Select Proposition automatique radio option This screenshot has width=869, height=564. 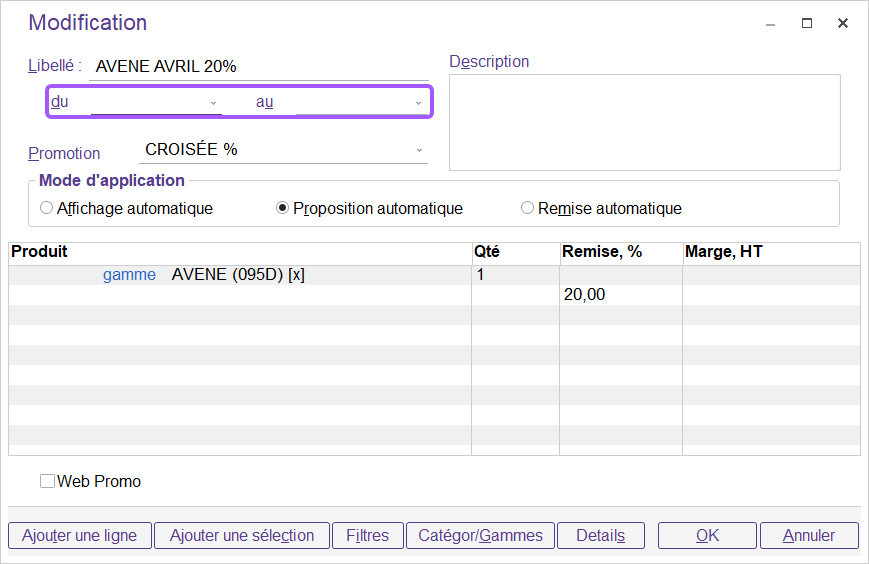(x=283, y=209)
